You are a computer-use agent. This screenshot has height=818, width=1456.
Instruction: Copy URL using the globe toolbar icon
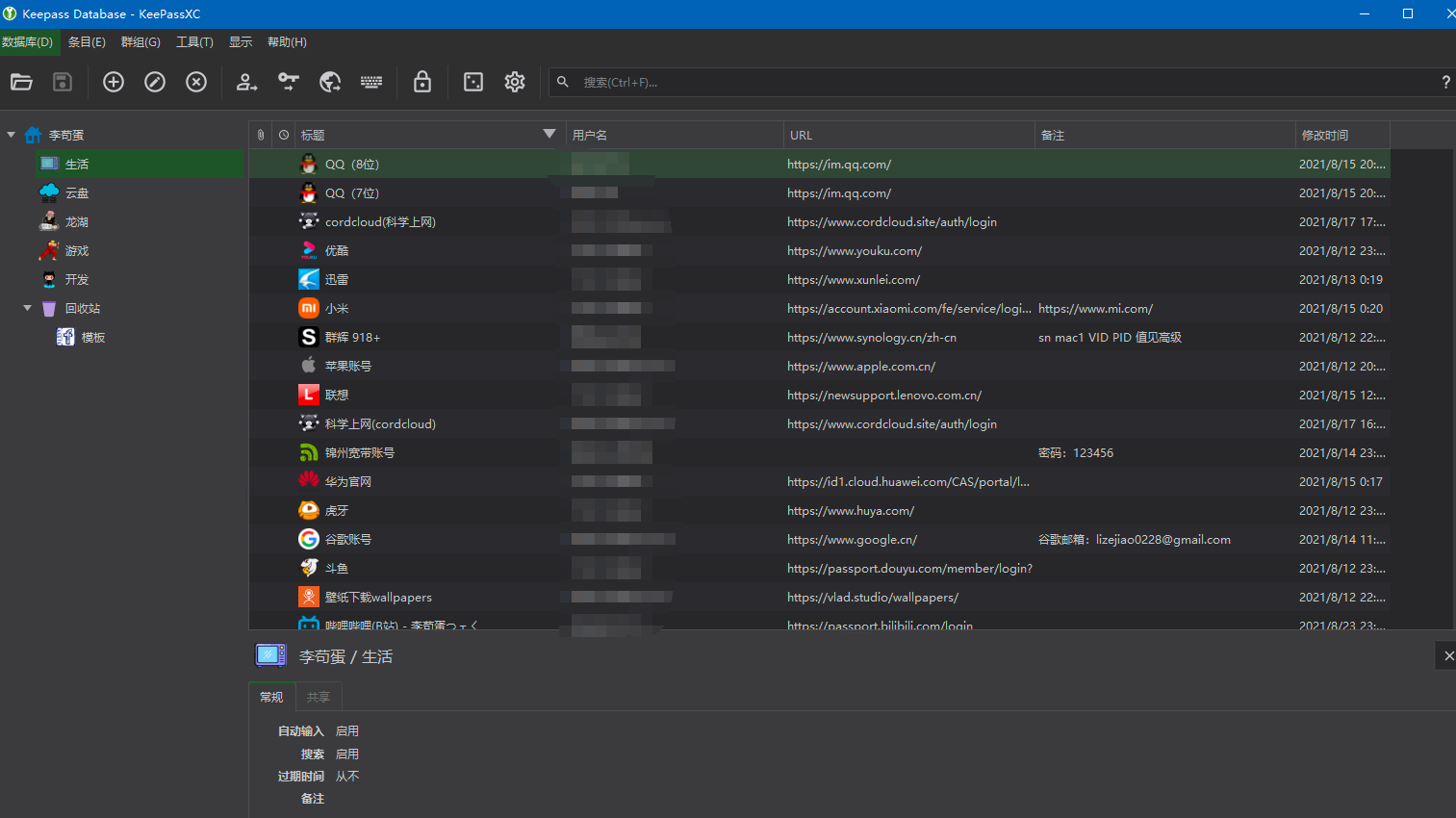(x=330, y=82)
